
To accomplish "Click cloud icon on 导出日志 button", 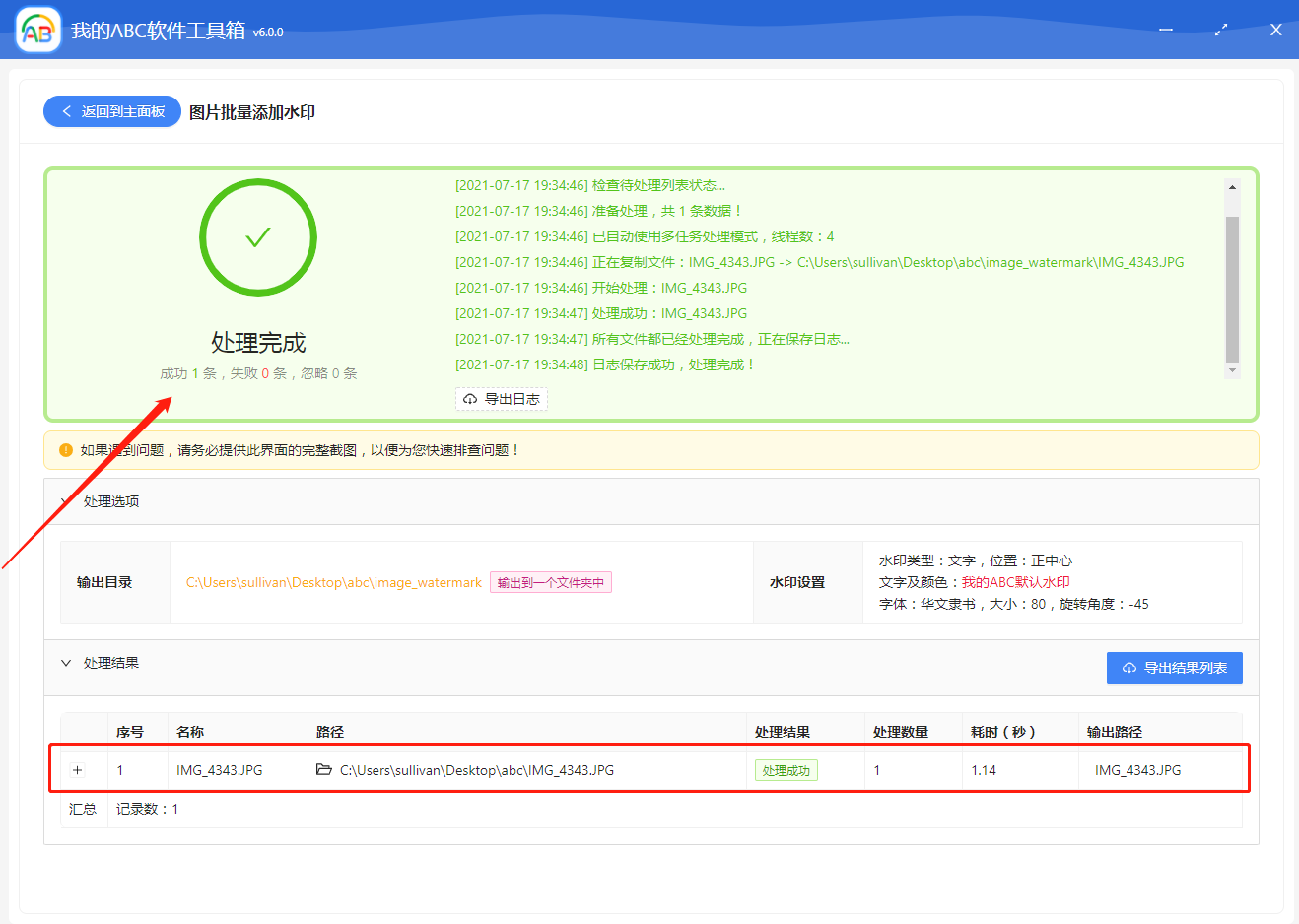I will point(470,399).
